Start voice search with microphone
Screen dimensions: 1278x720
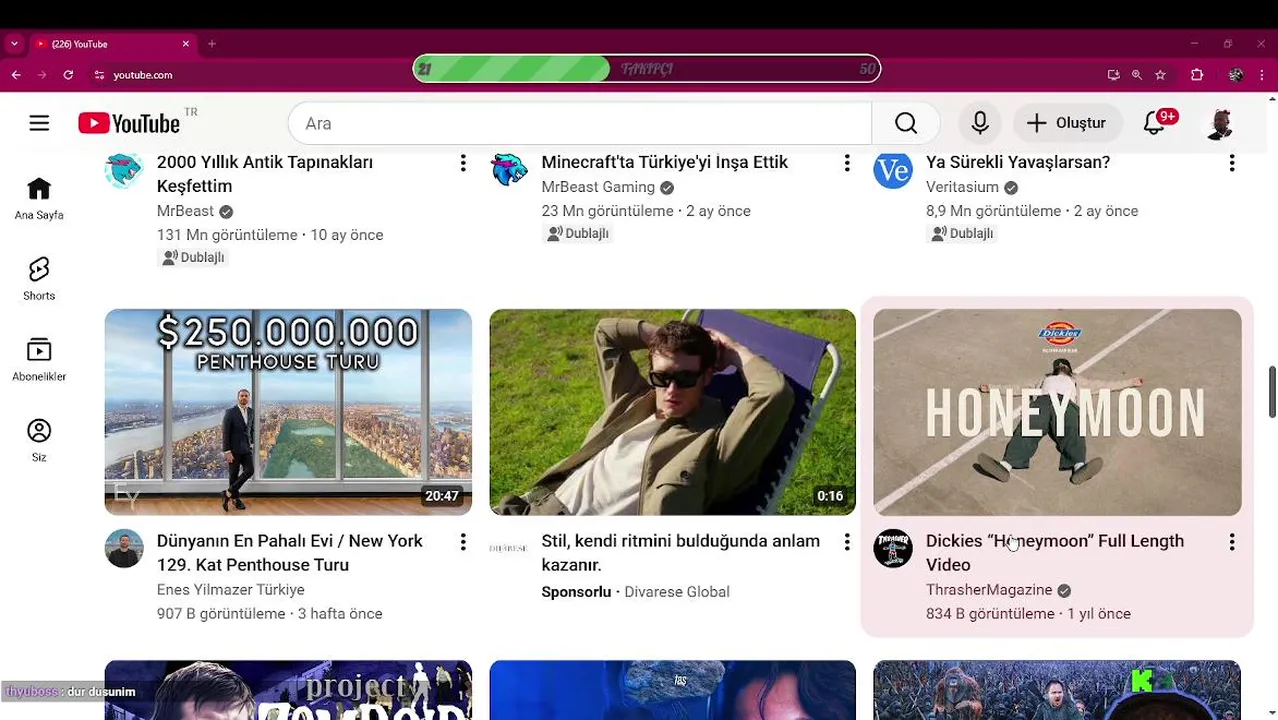[x=980, y=123]
